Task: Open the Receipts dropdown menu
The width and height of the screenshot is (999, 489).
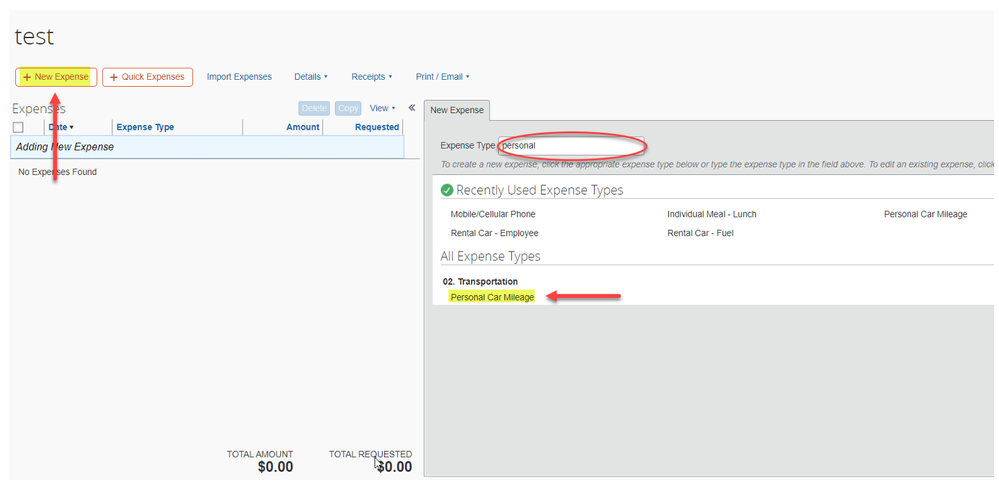Action: tap(371, 77)
